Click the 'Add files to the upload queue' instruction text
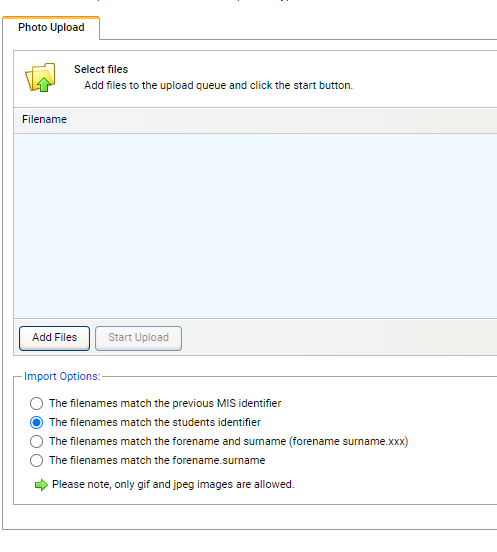497x552 pixels. tap(218, 86)
